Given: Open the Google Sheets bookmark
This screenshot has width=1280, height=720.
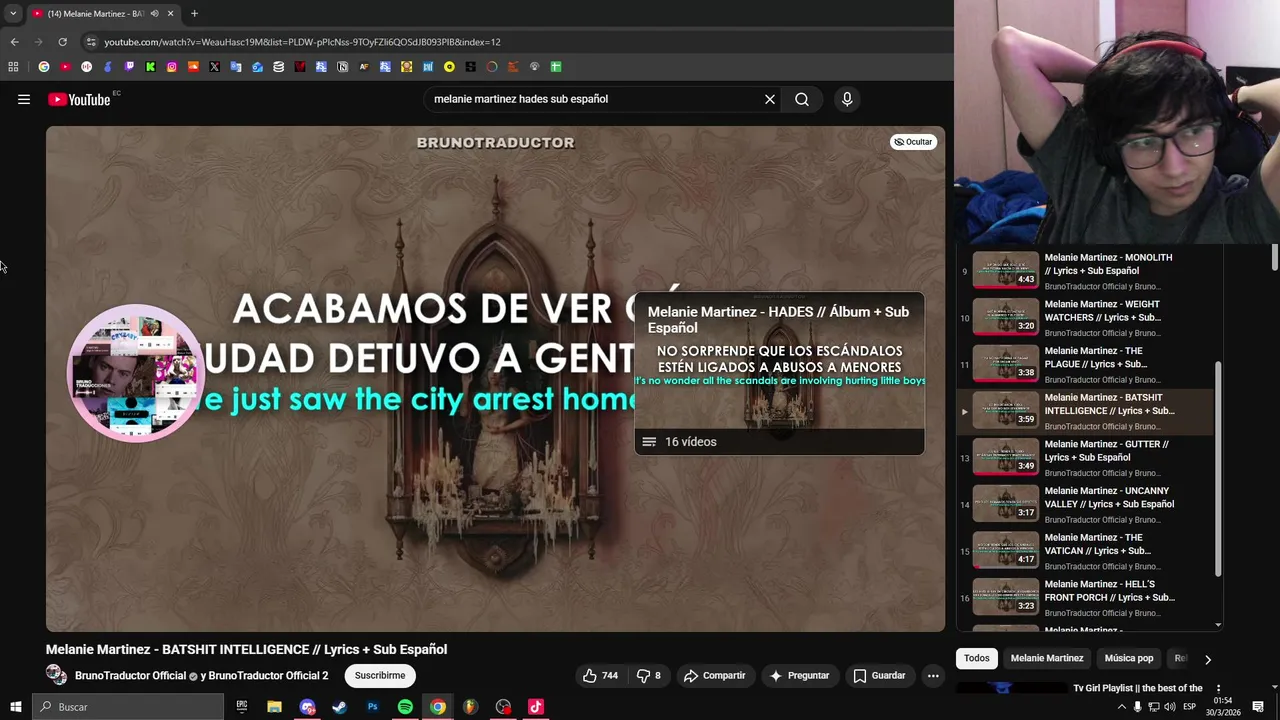Looking at the screenshot, I should [556, 67].
